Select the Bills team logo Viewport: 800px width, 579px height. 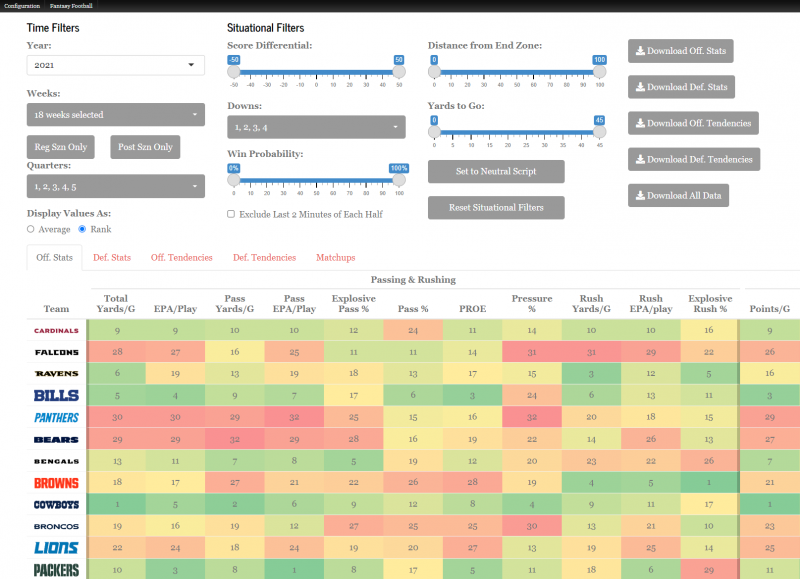56,395
